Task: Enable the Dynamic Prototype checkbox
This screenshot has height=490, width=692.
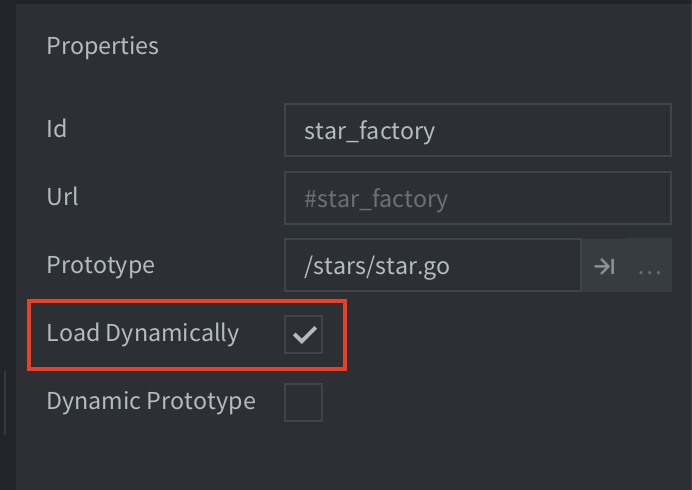Action: point(304,402)
